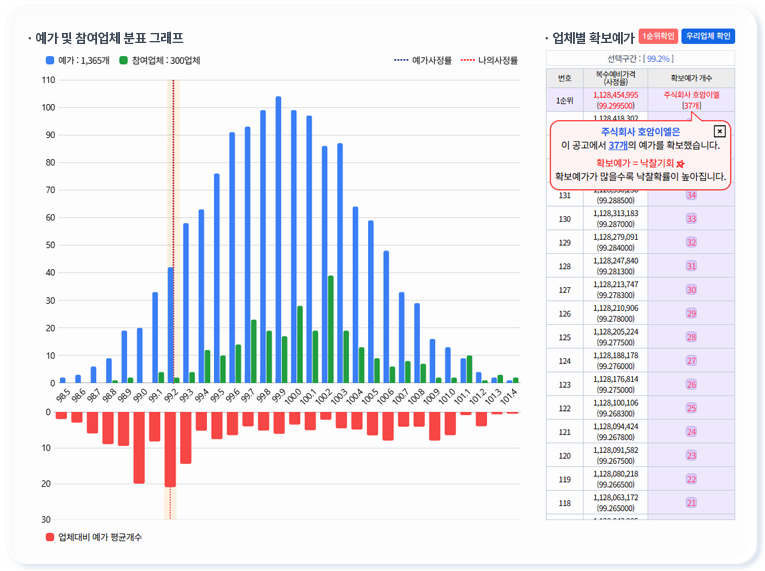Click the 확보예가 개수 column header
765x571 pixels.
691,78
